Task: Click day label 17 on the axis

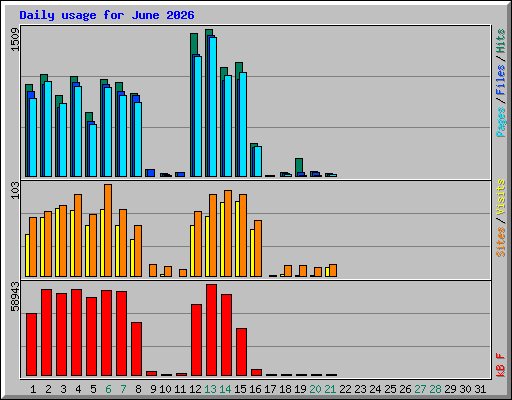Action: (270, 389)
